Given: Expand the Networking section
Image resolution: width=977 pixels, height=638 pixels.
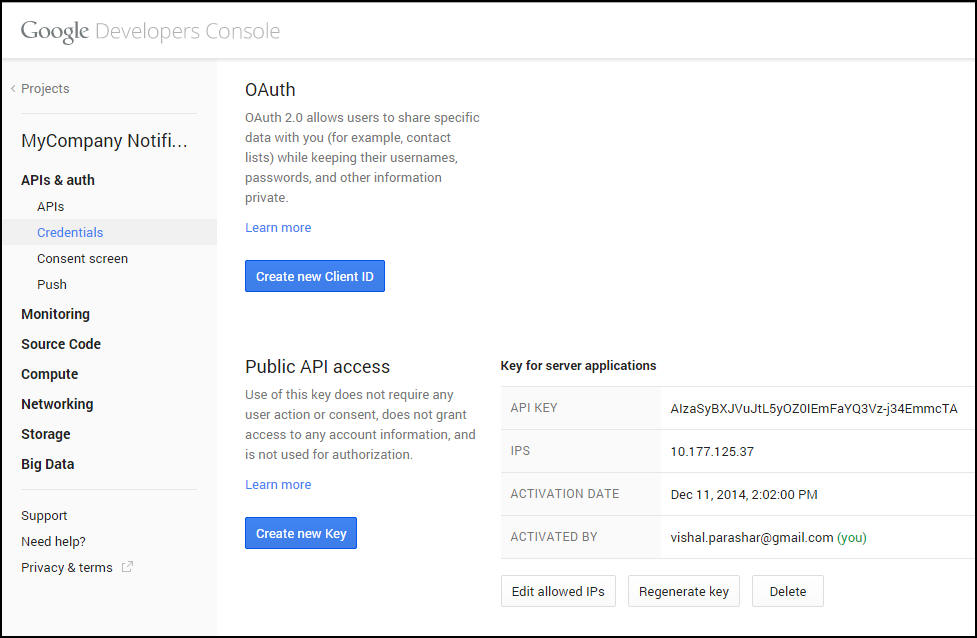Looking at the screenshot, I should click(x=57, y=404).
